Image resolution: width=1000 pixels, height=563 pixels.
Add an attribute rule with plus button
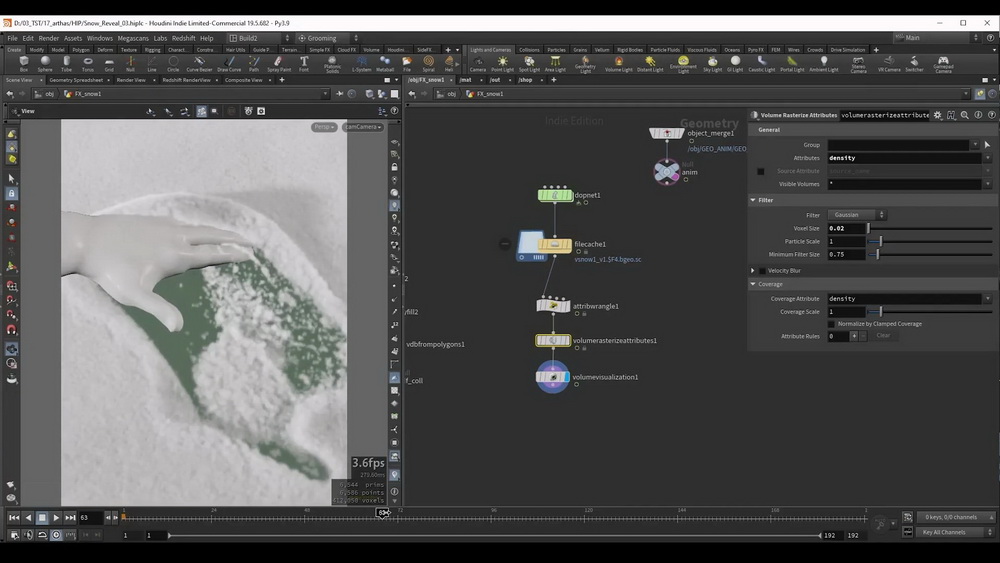pos(853,336)
